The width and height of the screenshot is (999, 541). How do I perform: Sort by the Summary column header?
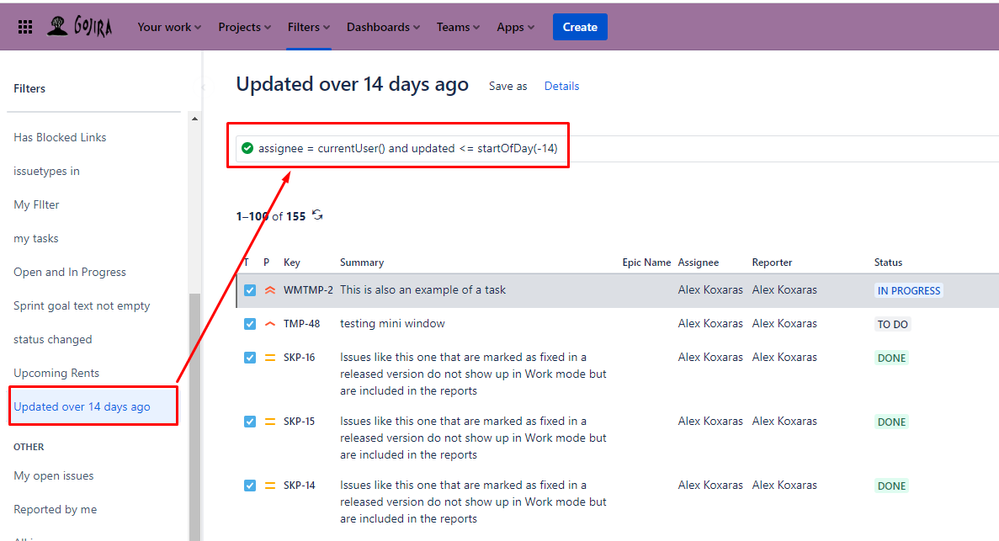pyautogui.click(x=362, y=263)
